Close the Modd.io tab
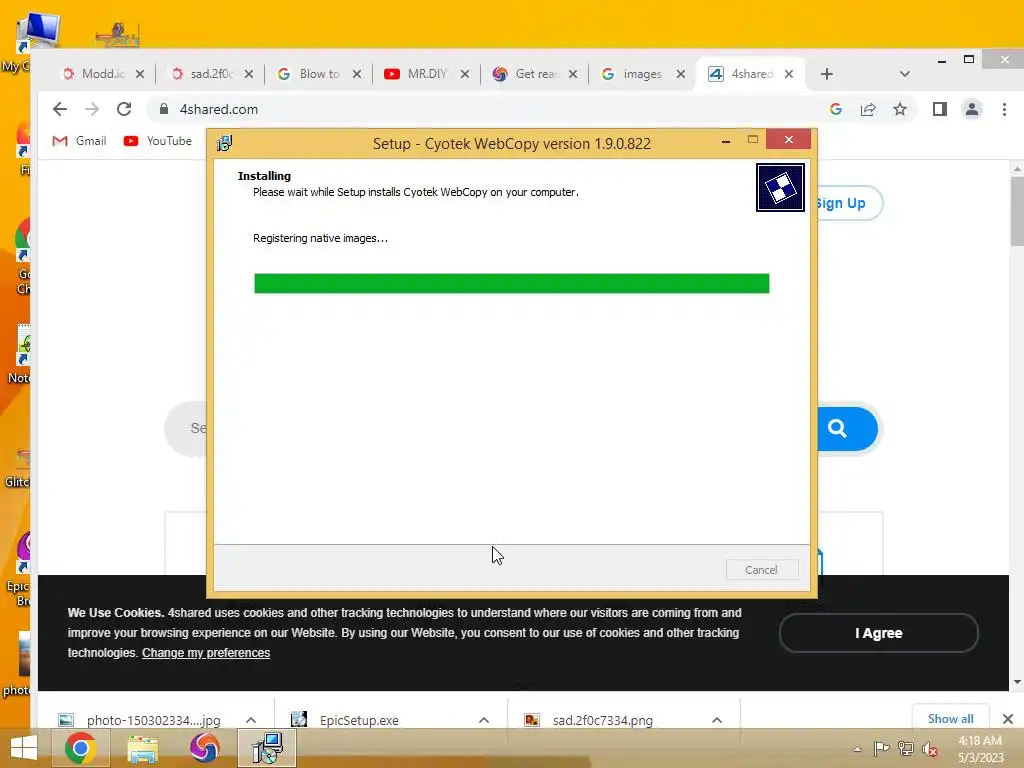 (x=140, y=74)
